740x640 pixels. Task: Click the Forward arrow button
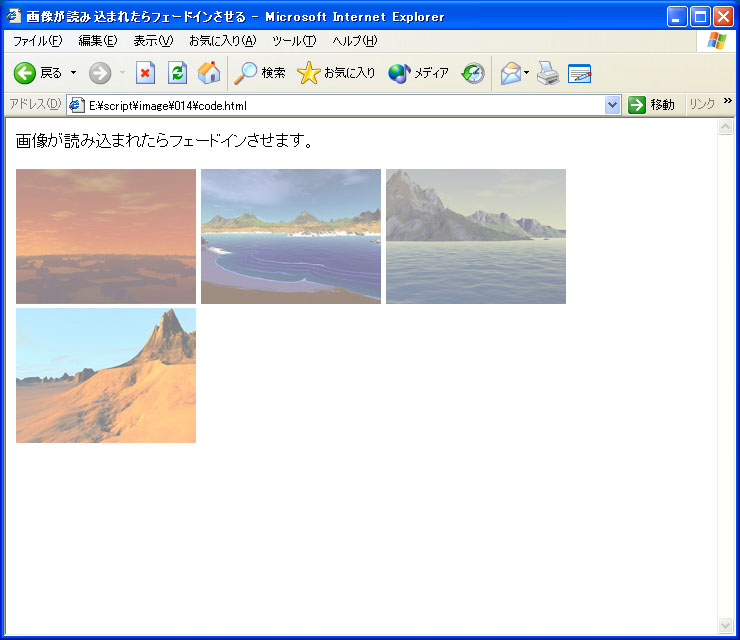pyautogui.click(x=100, y=73)
